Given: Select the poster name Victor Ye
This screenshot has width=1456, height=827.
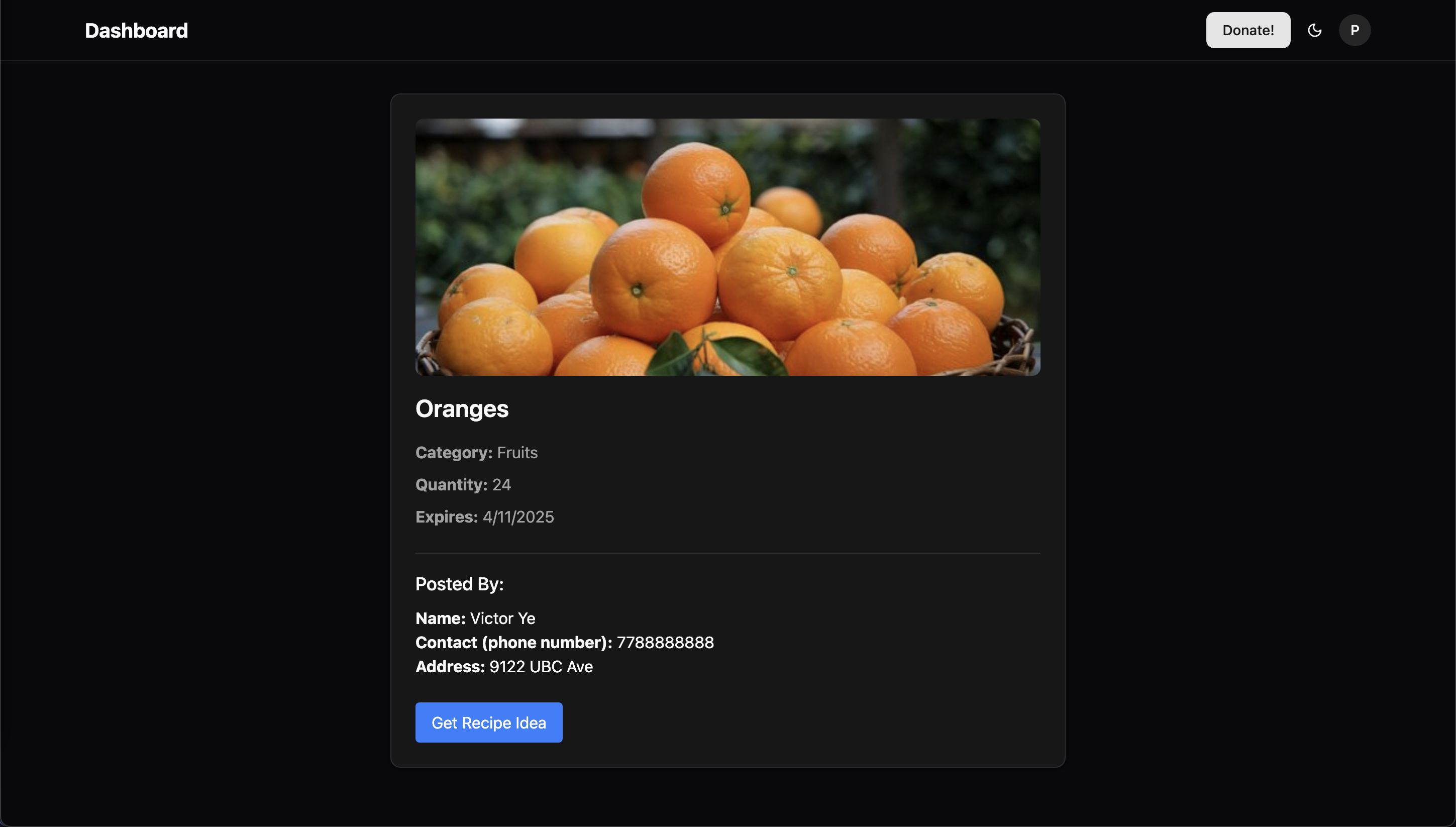Looking at the screenshot, I should (x=502, y=618).
